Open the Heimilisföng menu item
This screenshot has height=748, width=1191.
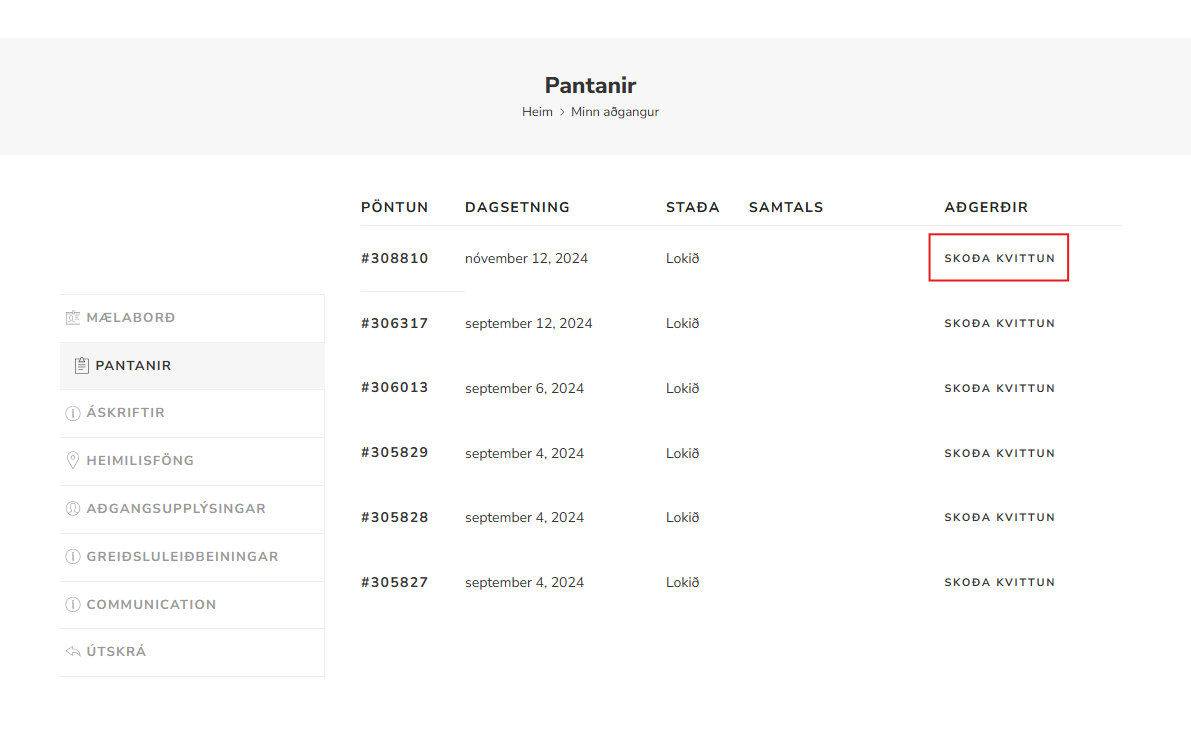[140, 461]
